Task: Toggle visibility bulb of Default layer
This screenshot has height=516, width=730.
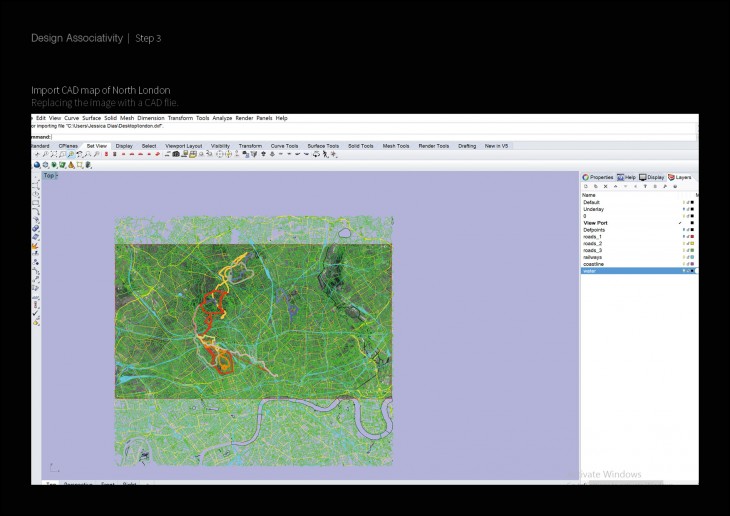Action: 684,202
